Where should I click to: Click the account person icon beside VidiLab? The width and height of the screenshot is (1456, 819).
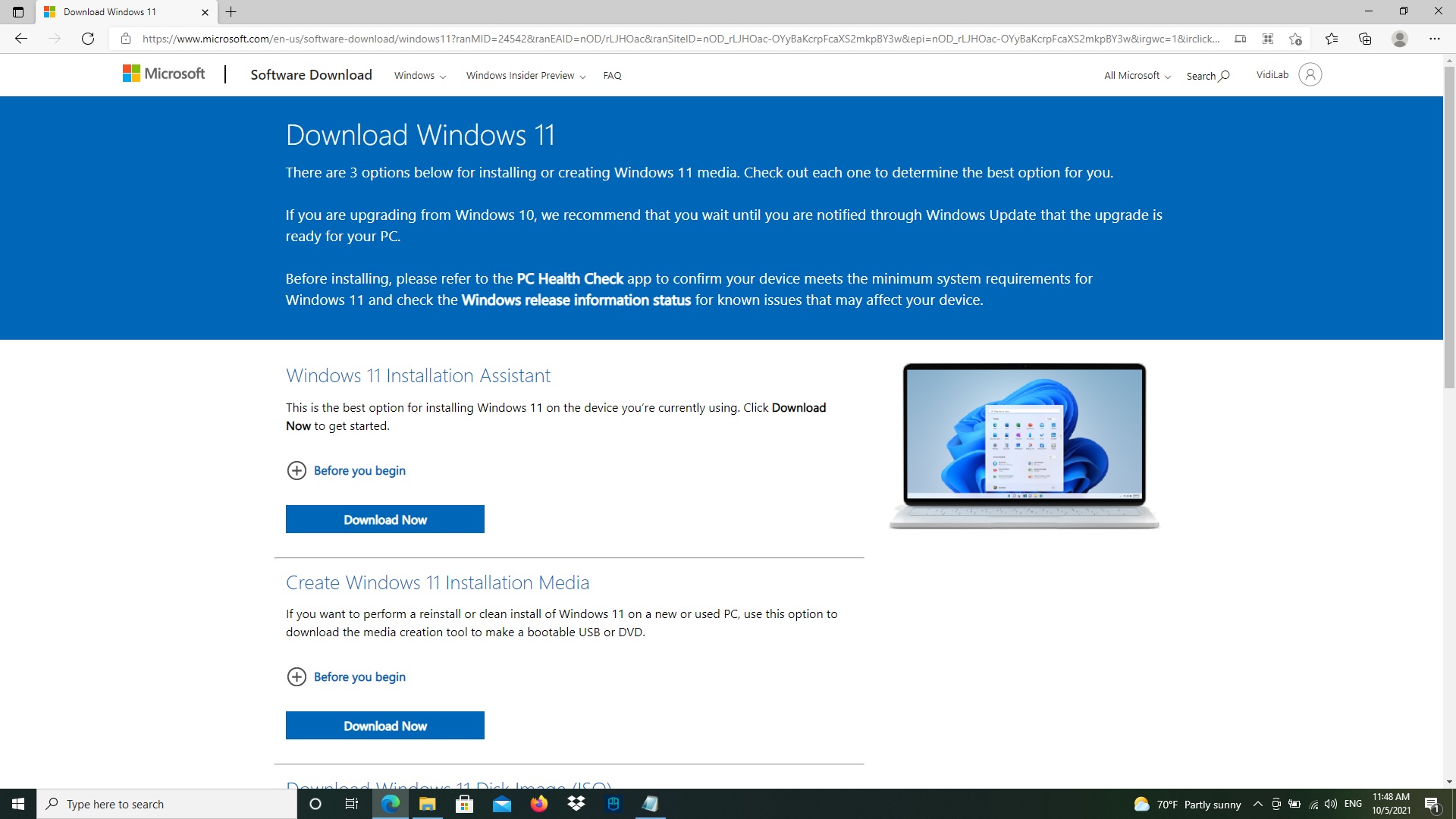pyautogui.click(x=1310, y=74)
